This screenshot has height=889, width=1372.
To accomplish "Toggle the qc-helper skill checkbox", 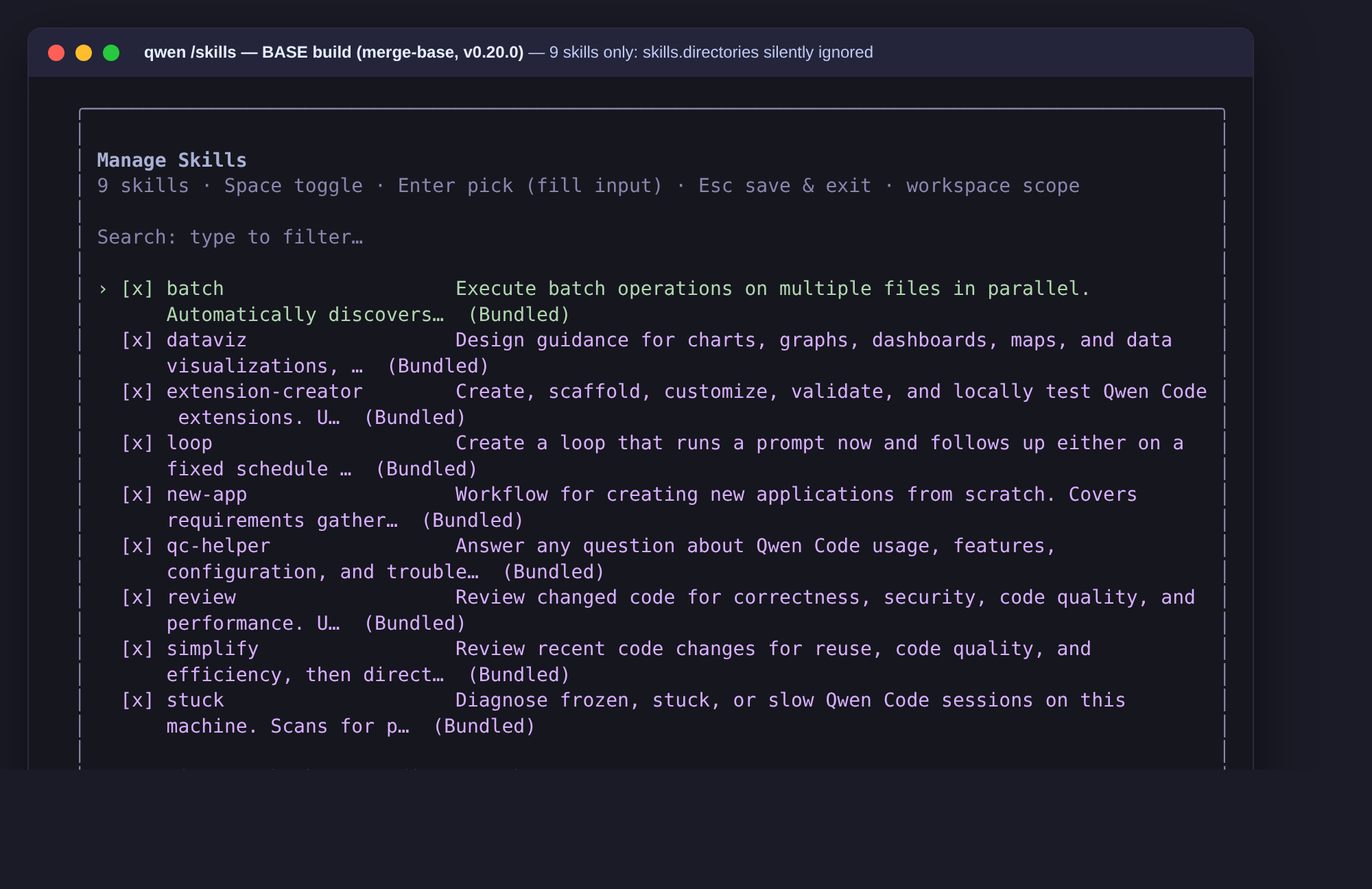I will tap(137, 546).
